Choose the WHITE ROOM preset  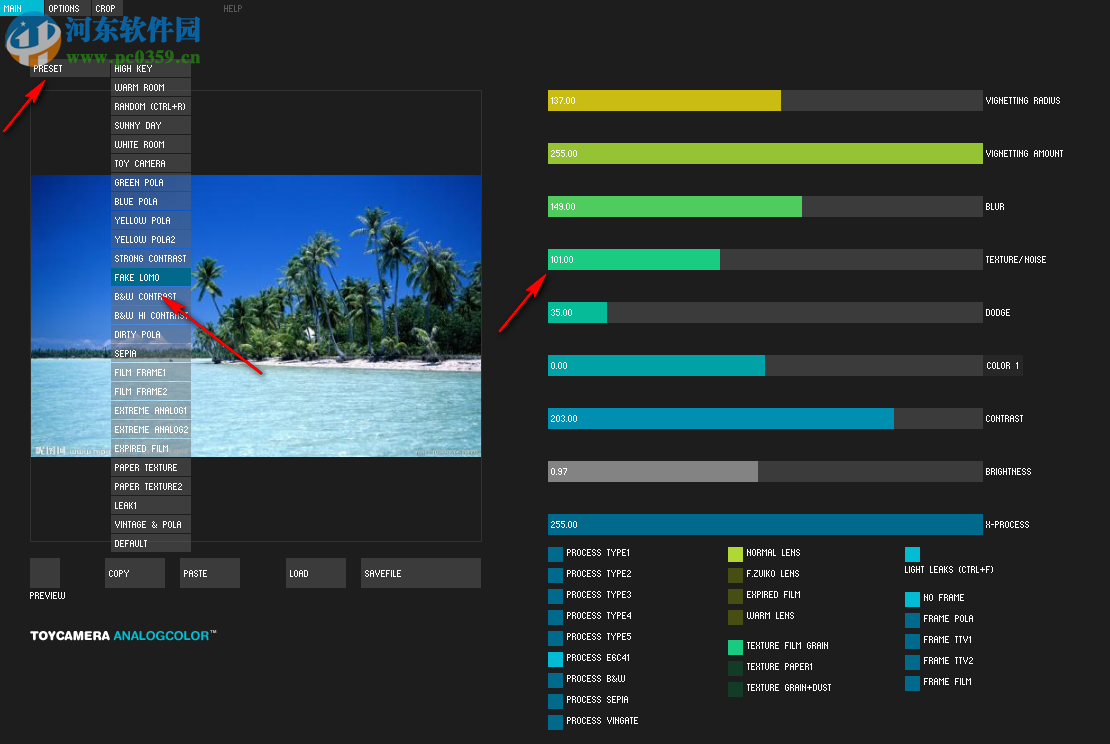tap(151, 145)
